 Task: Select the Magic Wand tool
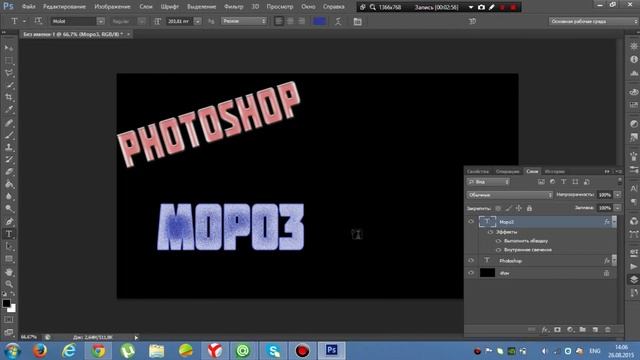9,85
